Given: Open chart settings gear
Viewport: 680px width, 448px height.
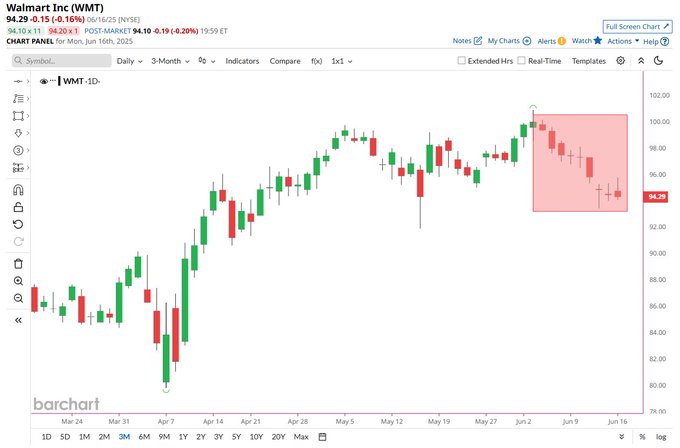Looking at the screenshot, I should coord(620,61).
